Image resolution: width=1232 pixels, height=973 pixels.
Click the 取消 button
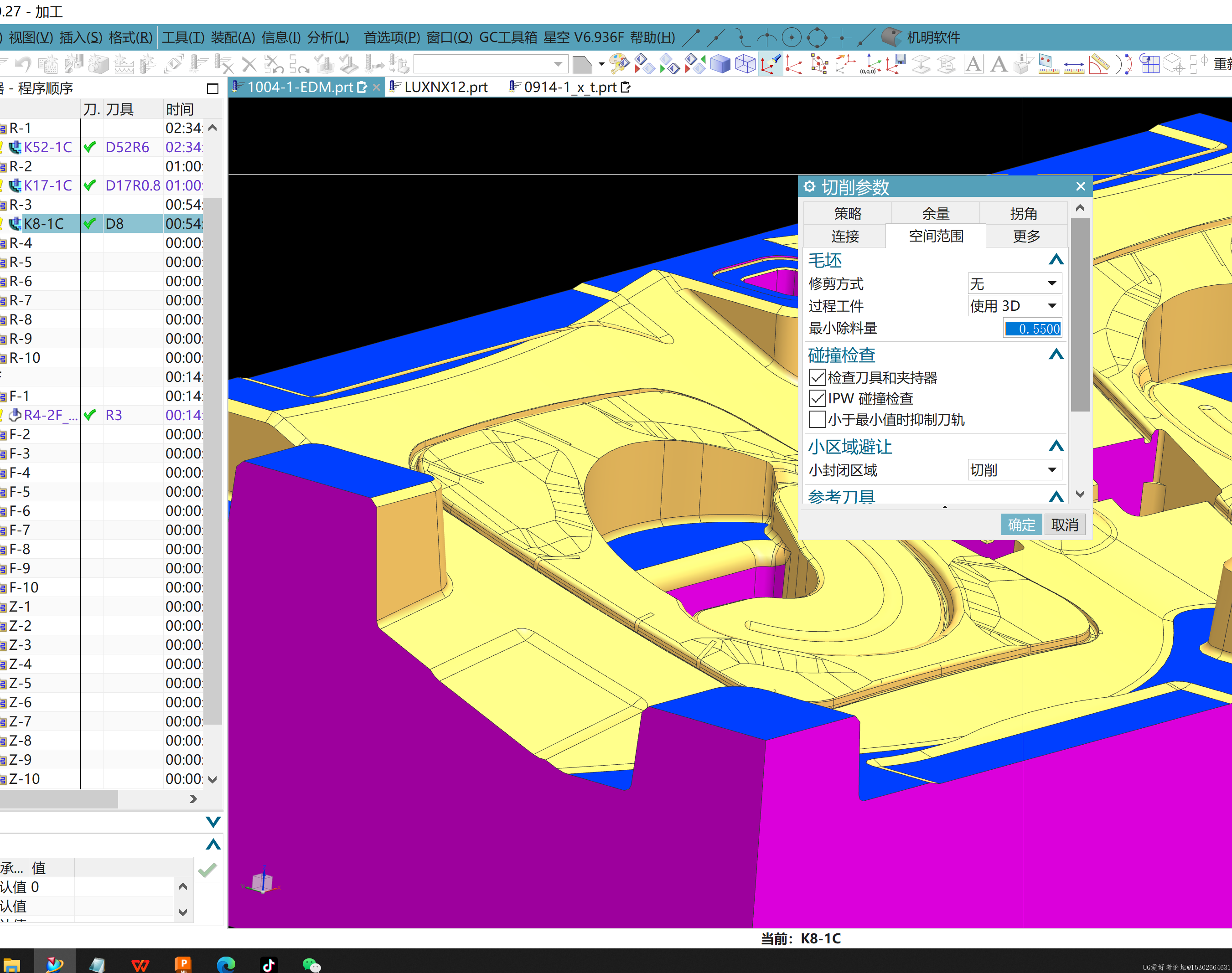coord(1065,525)
